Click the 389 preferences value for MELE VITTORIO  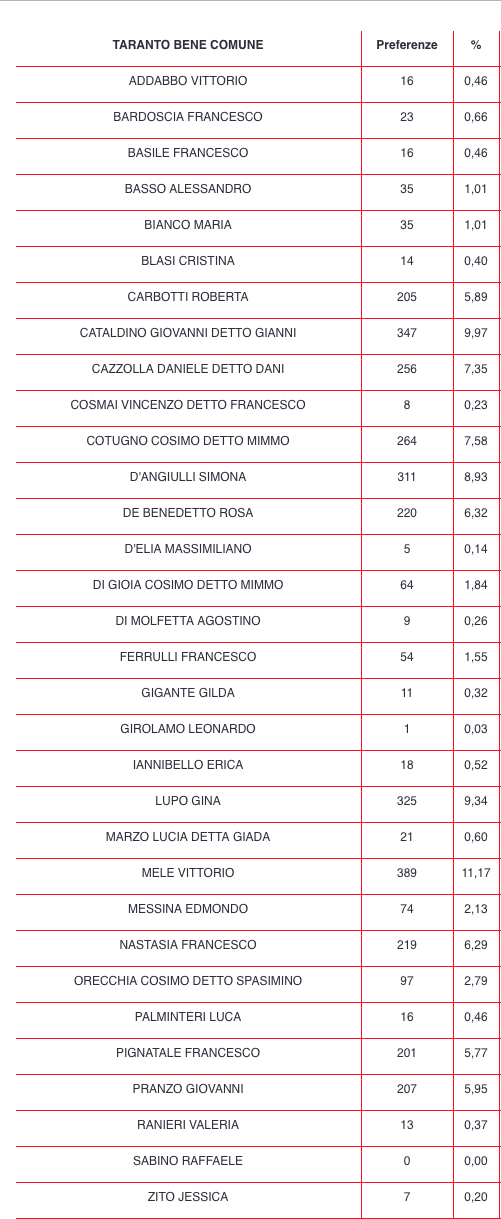pyautogui.click(x=407, y=873)
